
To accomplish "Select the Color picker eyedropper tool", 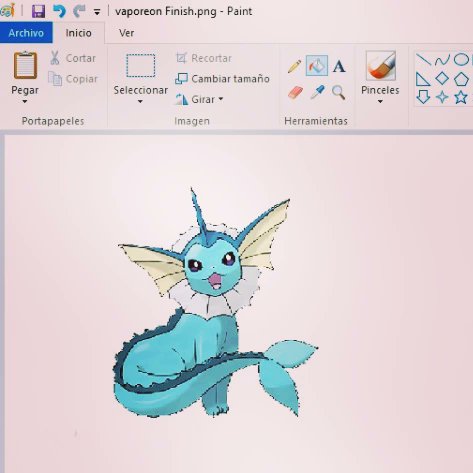I will pos(317,92).
